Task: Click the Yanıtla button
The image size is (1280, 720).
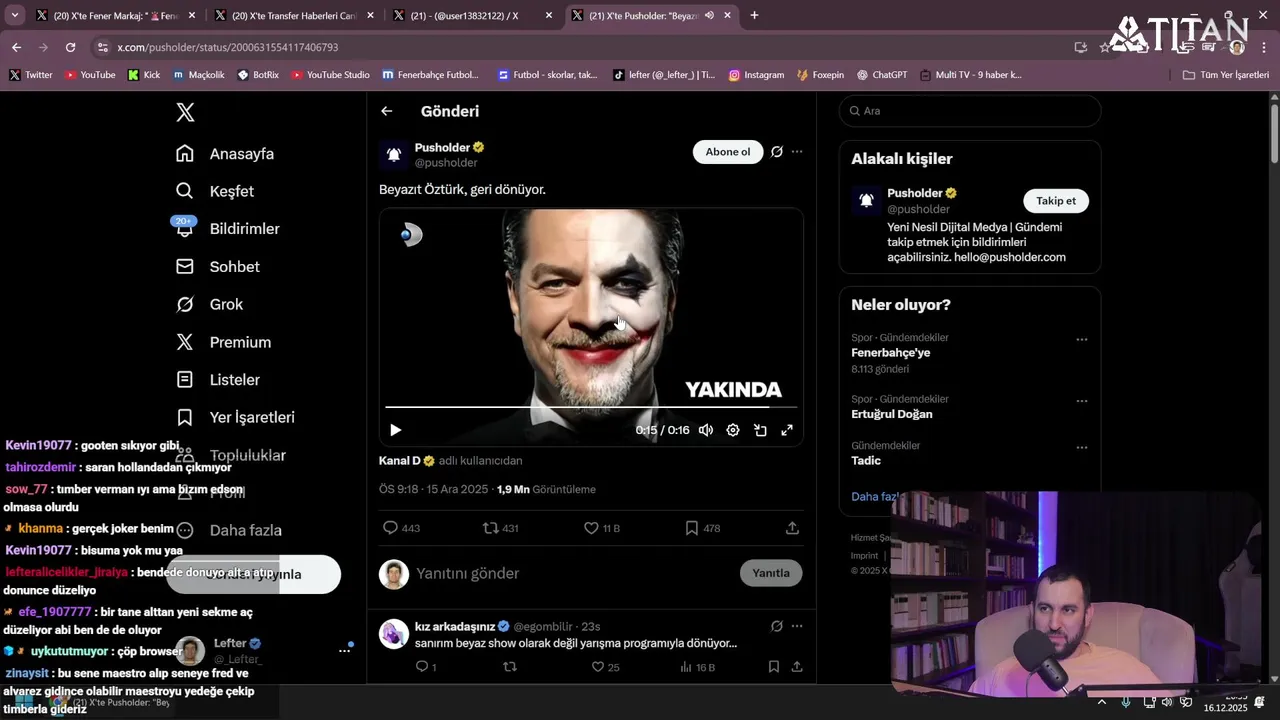Action: click(x=771, y=573)
